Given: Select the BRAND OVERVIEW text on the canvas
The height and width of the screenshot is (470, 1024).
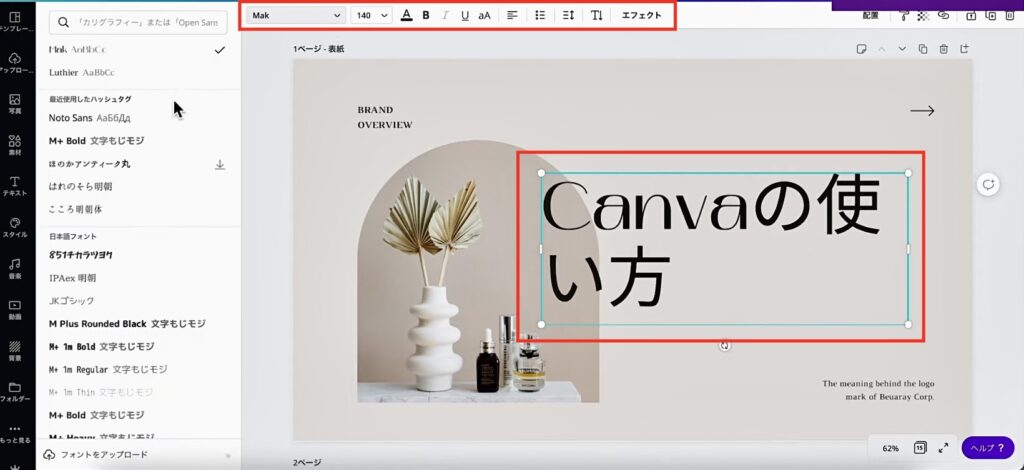Looking at the screenshot, I should click(x=385, y=118).
